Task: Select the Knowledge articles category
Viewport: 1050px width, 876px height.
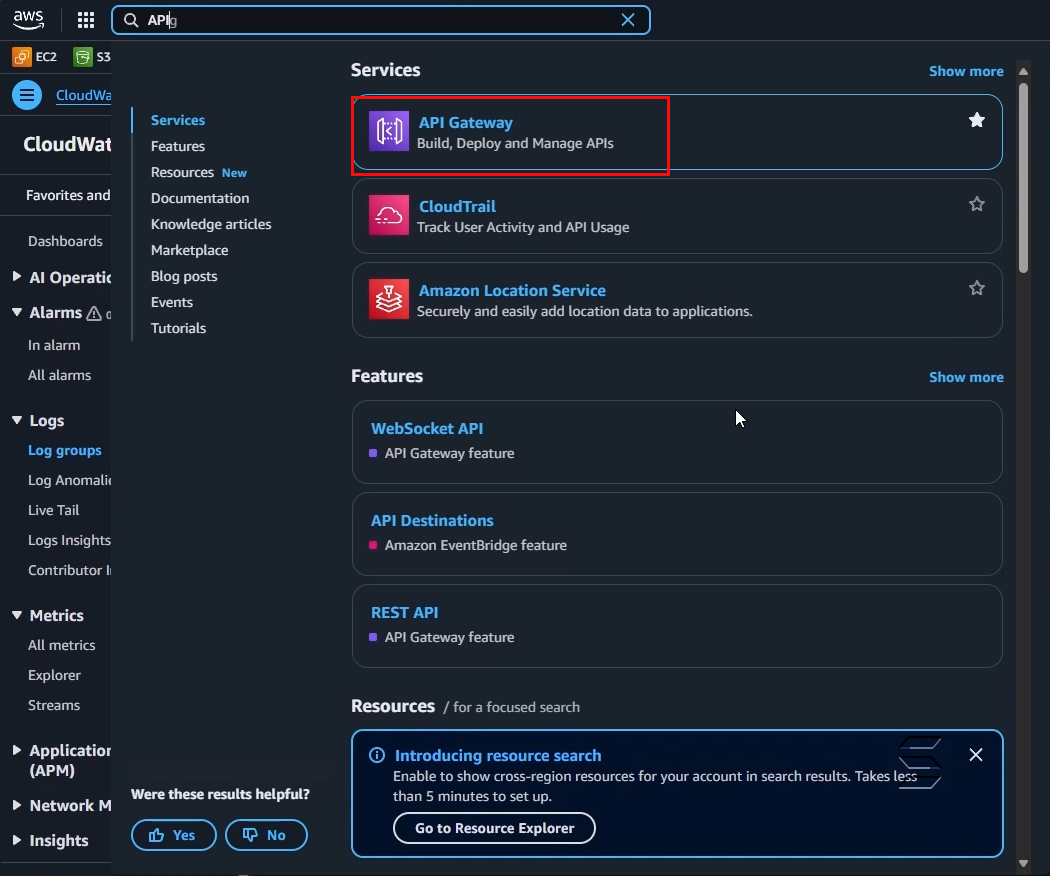Action: [x=211, y=224]
